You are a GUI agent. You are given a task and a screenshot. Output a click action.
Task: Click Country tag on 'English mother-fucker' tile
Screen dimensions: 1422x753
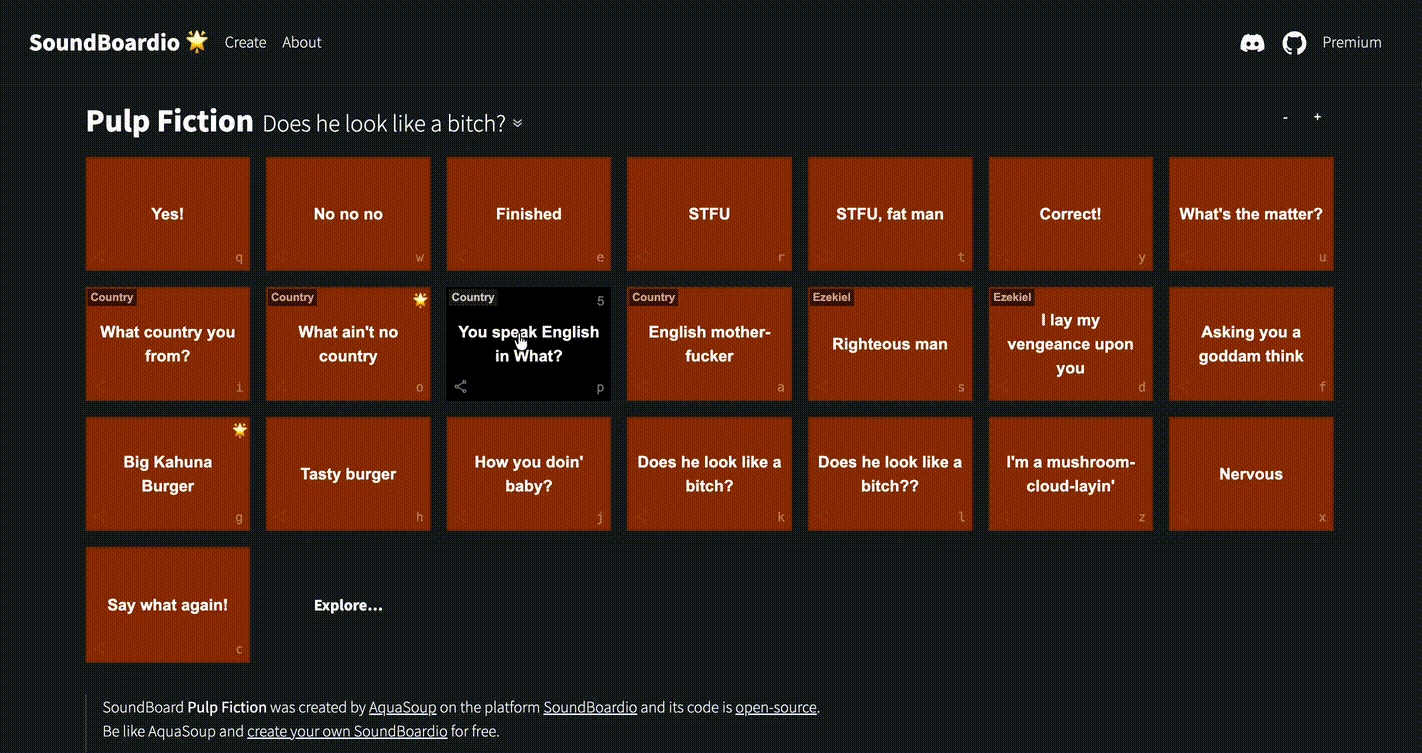click(x=653, y=297)
